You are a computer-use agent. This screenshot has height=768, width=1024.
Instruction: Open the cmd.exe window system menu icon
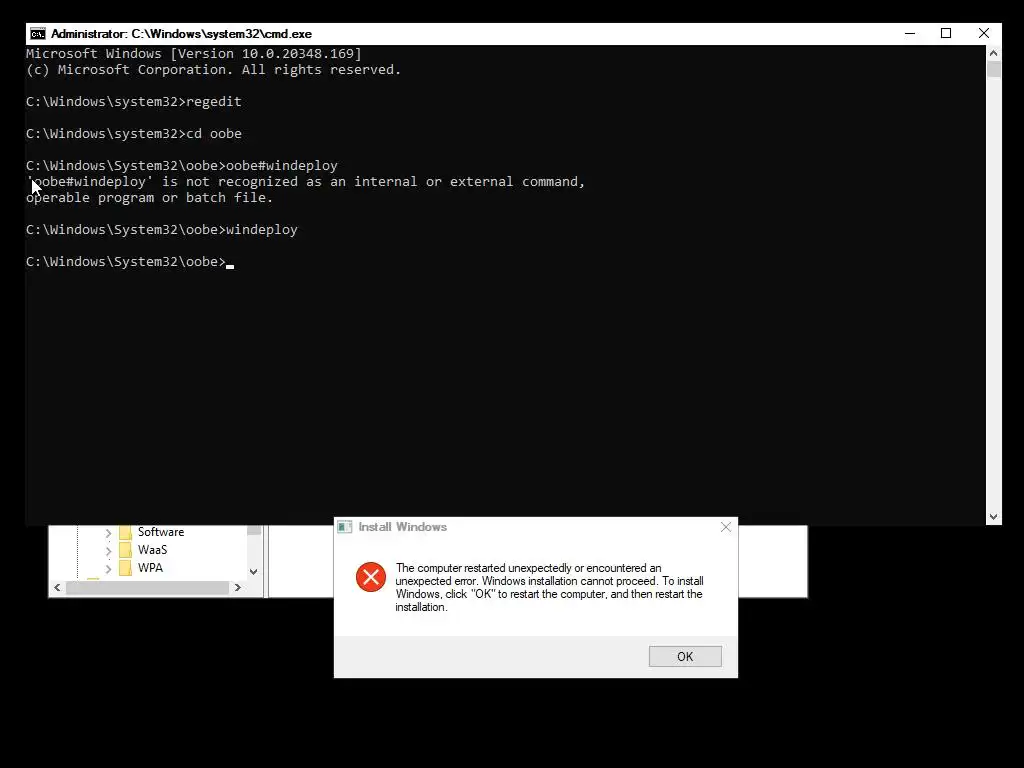click(38, 34)
